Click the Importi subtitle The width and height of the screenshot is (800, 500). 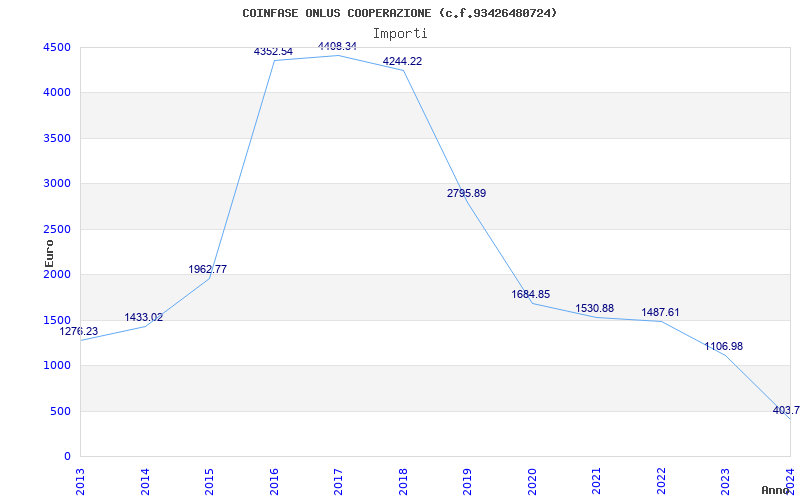[x=400, y=34]
